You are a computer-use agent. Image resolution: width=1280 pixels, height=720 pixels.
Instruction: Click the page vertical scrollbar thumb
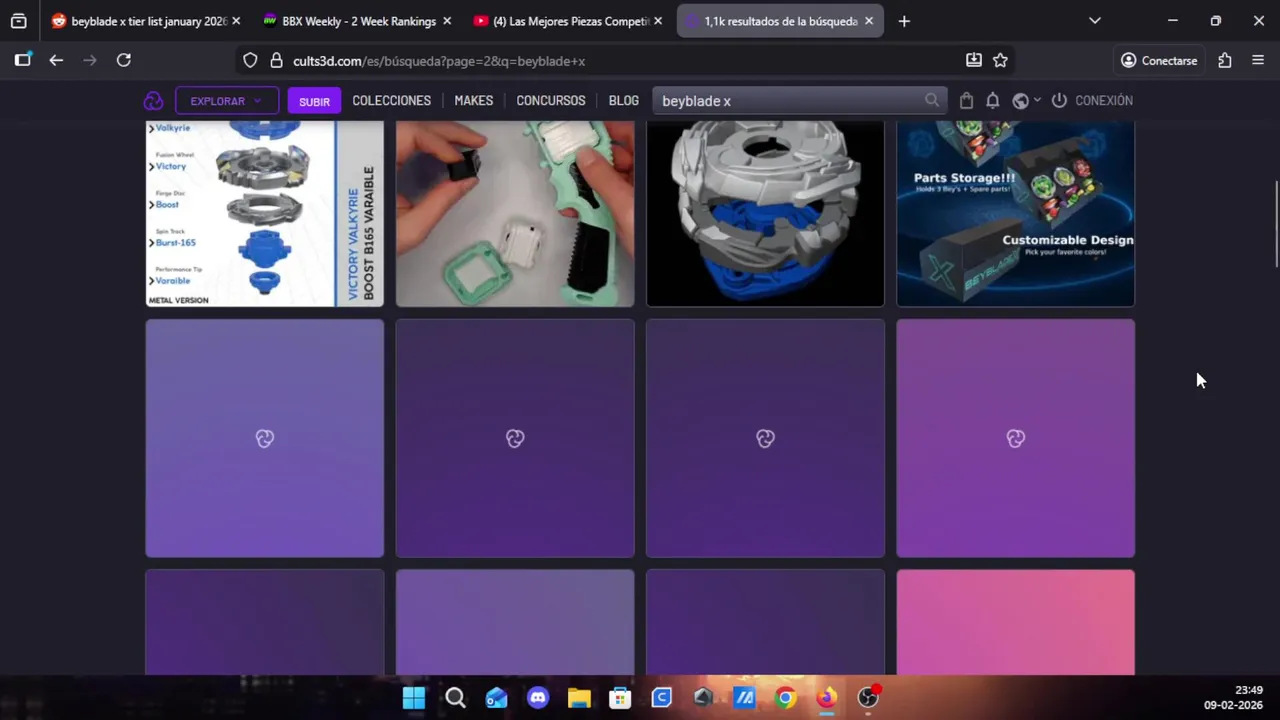[1276, 224]
